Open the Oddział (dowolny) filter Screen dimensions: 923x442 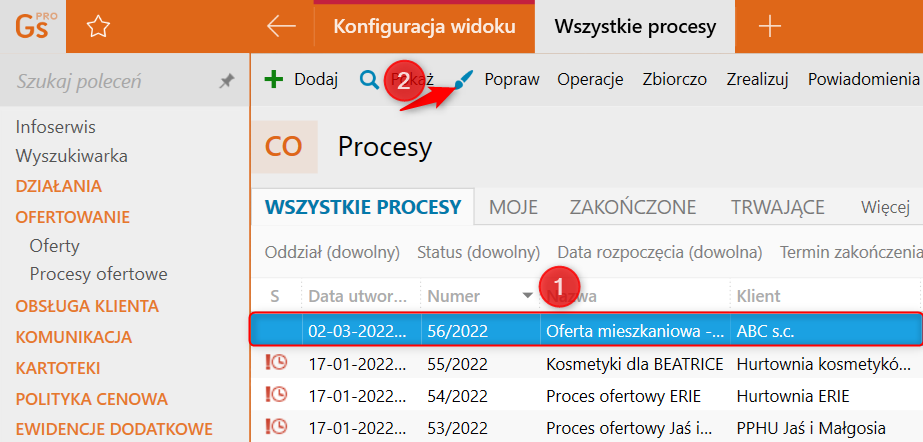[332, 252]
